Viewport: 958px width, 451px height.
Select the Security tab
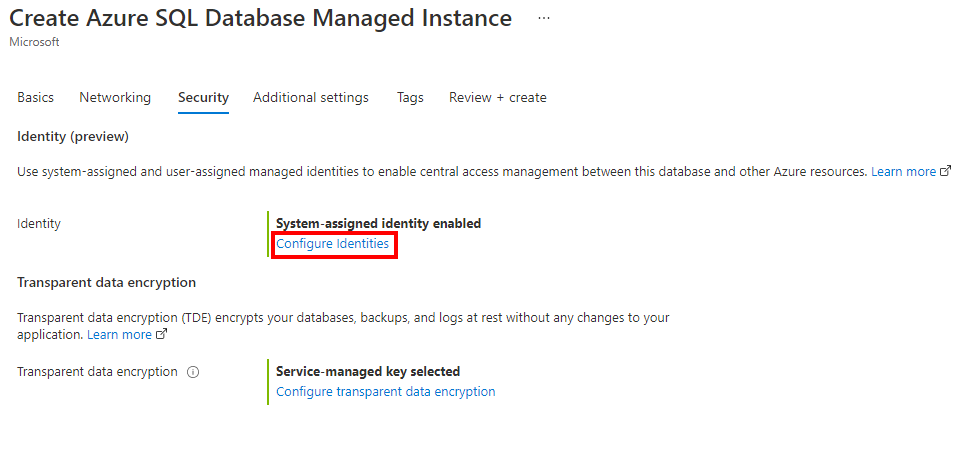[x=203, y=98]
